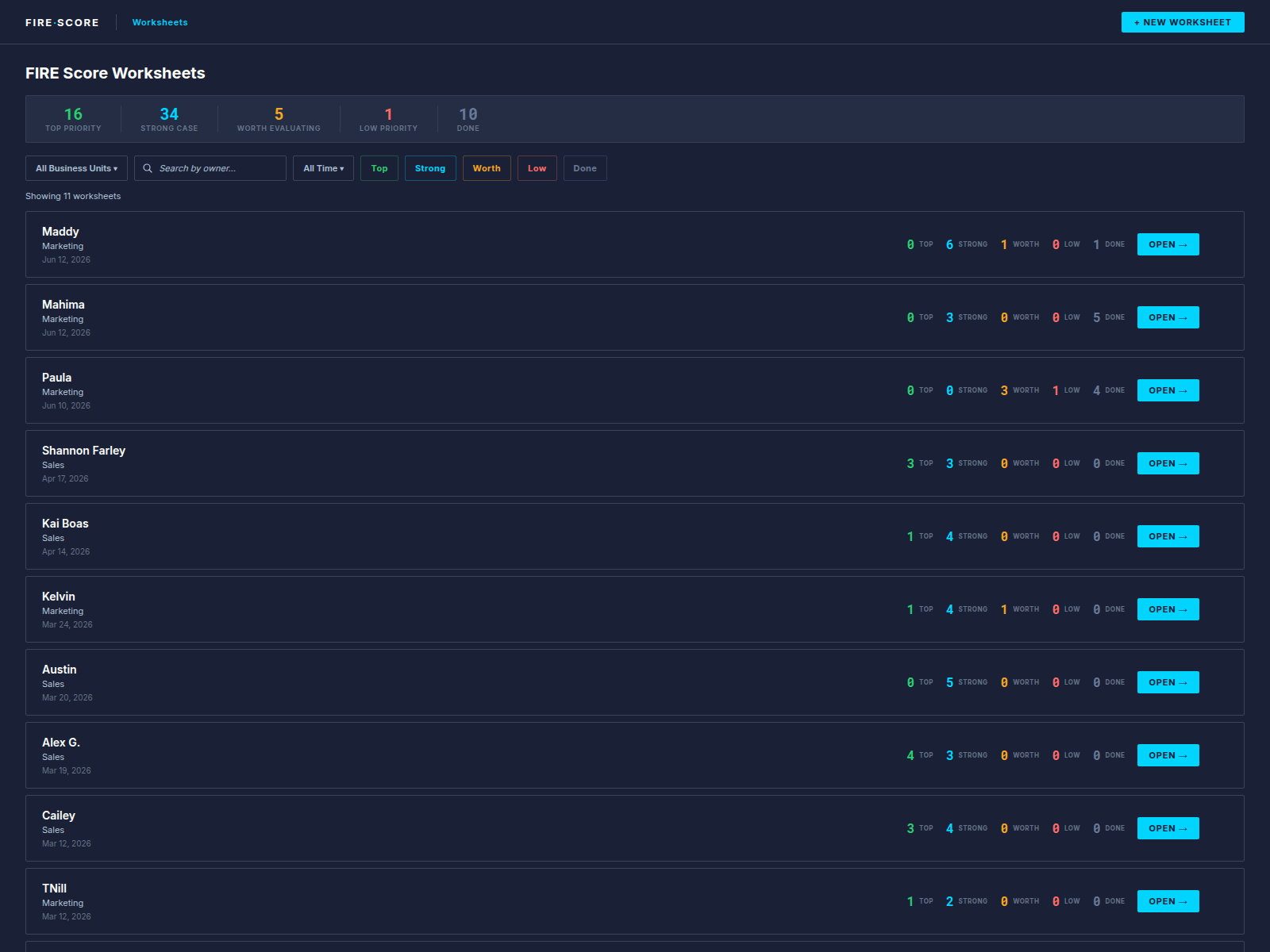This screenshot has width=1270, height=952.
Task: Toggle the Top filter chip
Action: [379, 168]
